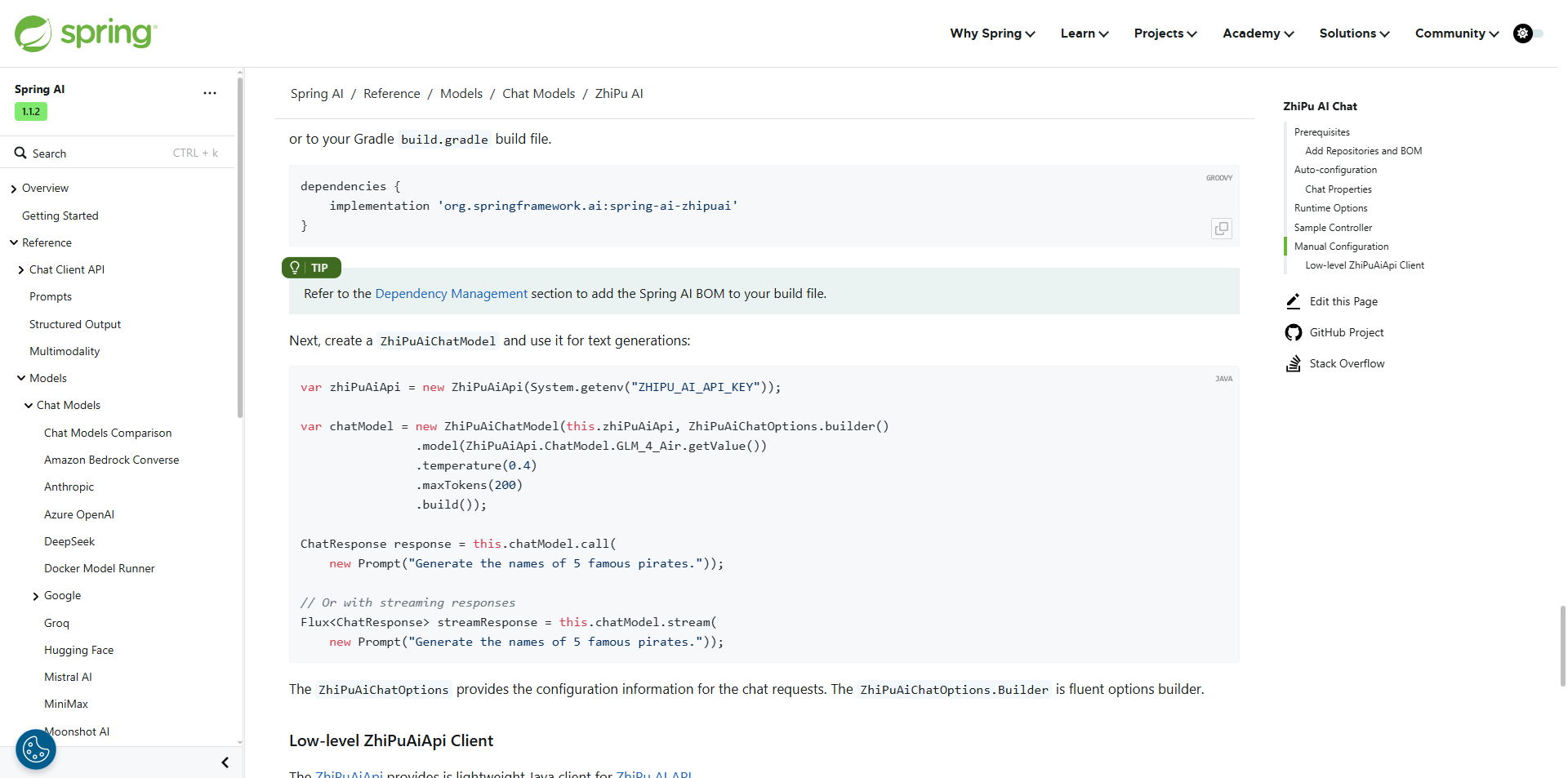Click the Edit this Page pencil icon
Screen dimensions: 1568x778
[x=1294, y=301]
